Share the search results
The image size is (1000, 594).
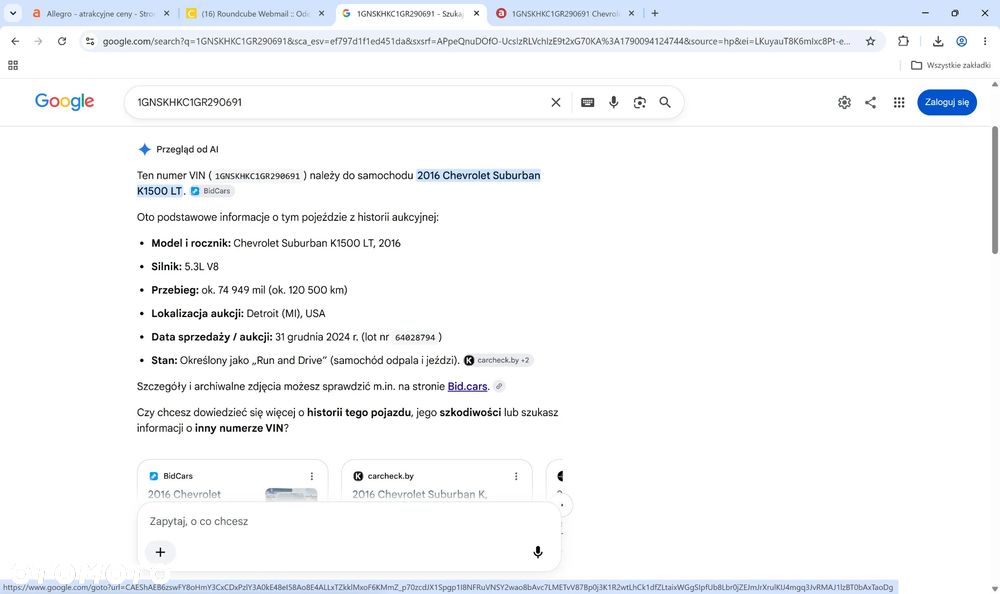coord(871,102)
